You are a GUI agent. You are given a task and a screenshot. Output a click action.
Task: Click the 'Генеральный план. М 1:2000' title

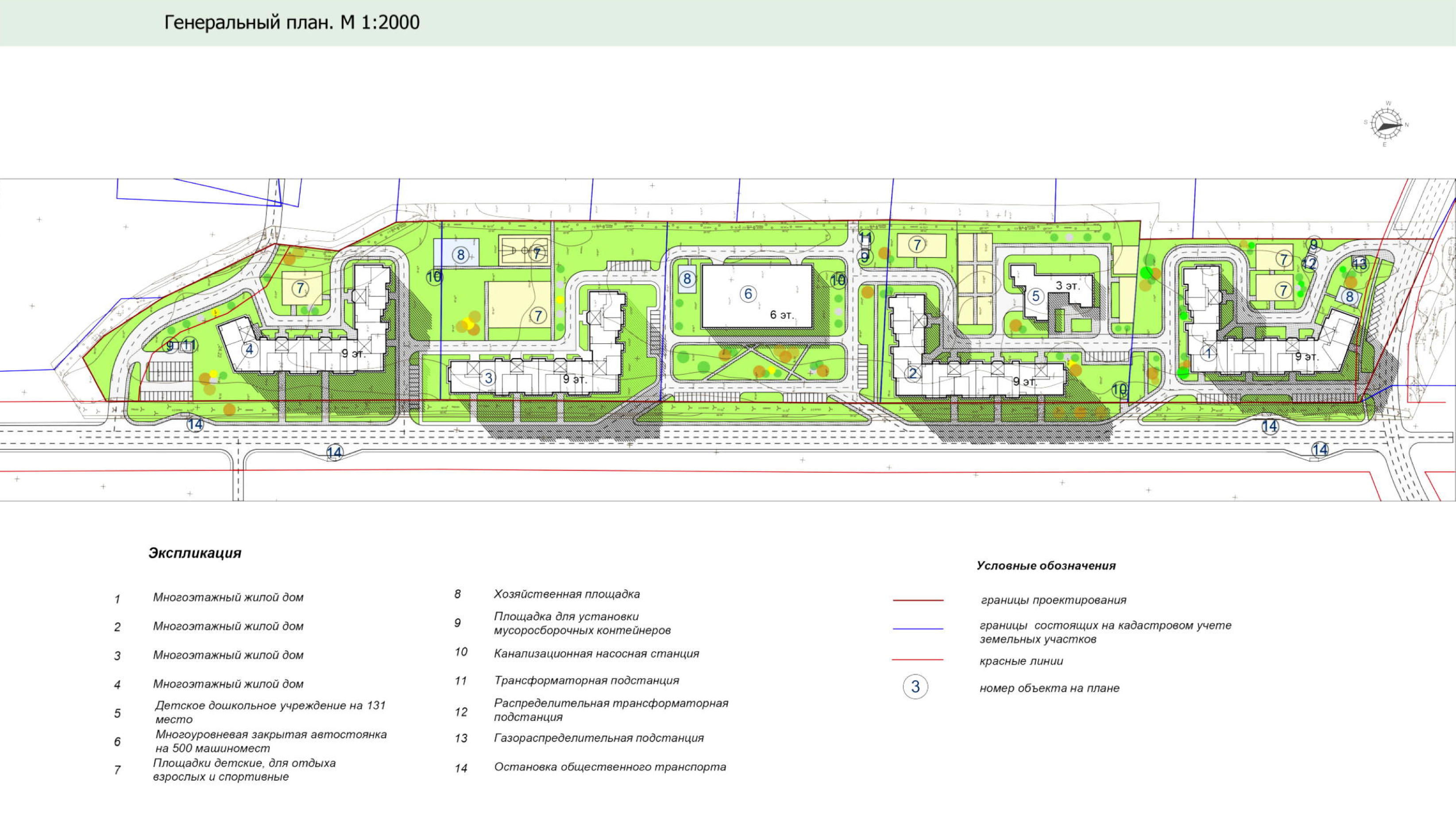292,23
